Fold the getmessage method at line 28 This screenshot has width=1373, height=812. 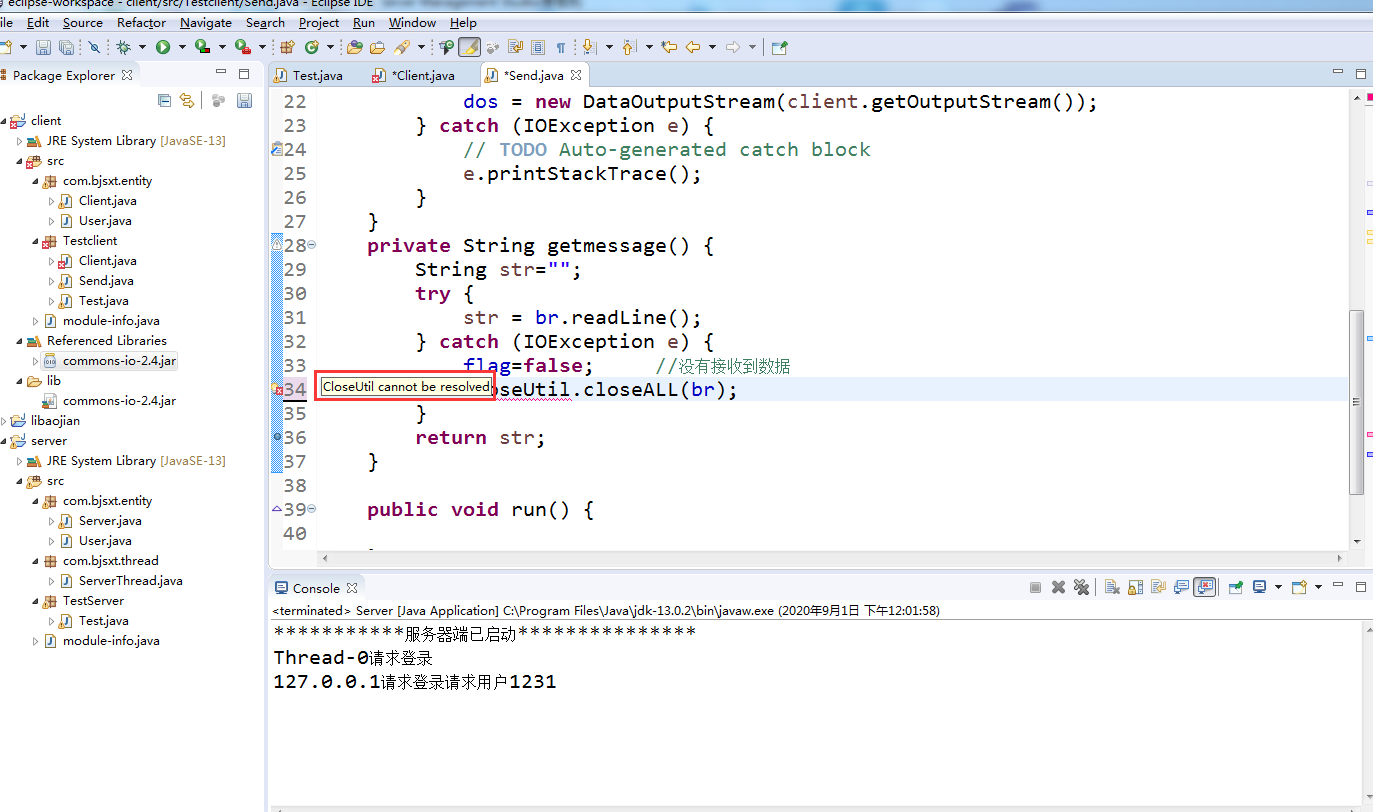[x=311, y=245]
